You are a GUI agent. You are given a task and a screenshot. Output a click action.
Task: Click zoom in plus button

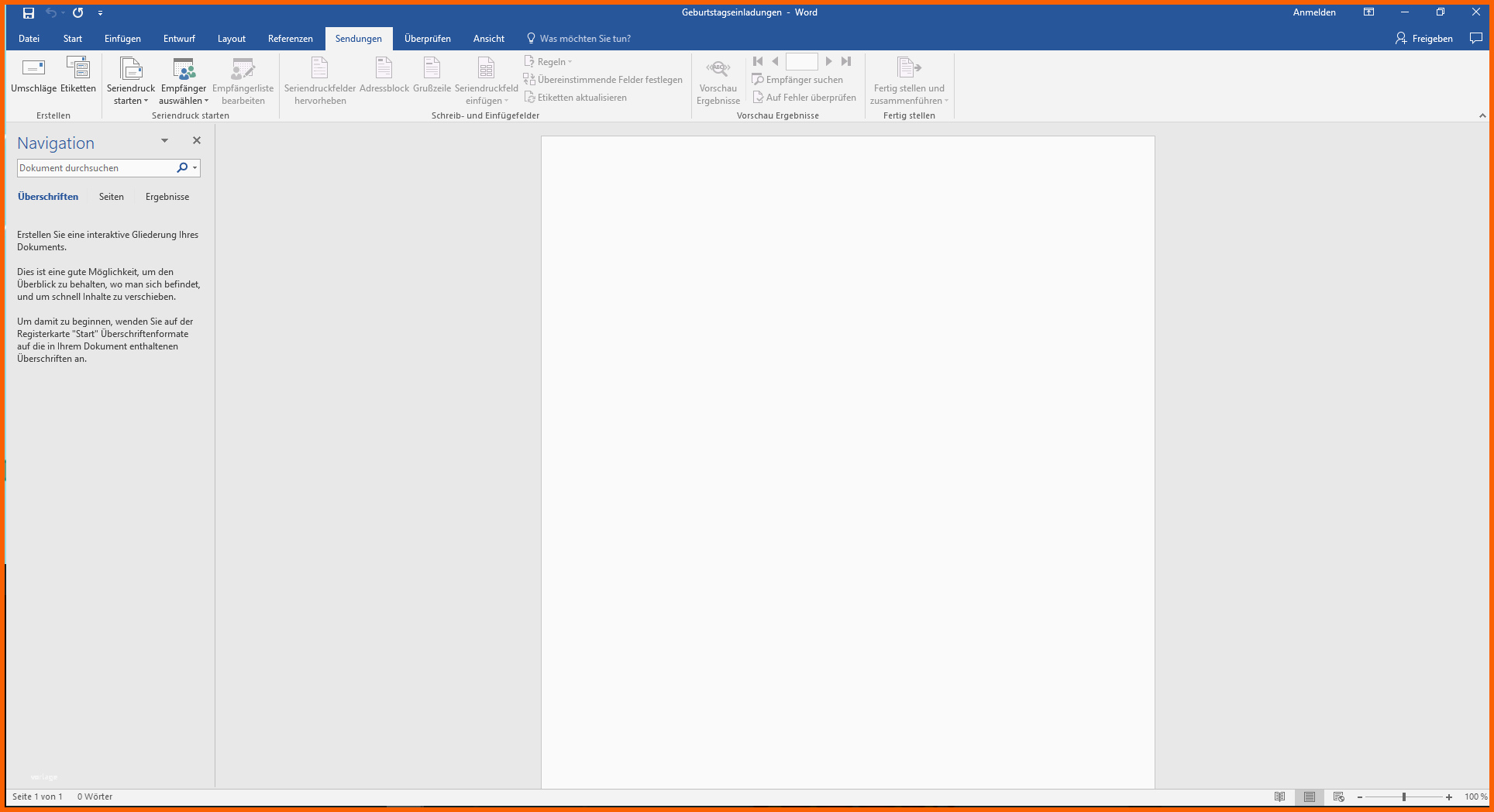tap(1449, 797)
